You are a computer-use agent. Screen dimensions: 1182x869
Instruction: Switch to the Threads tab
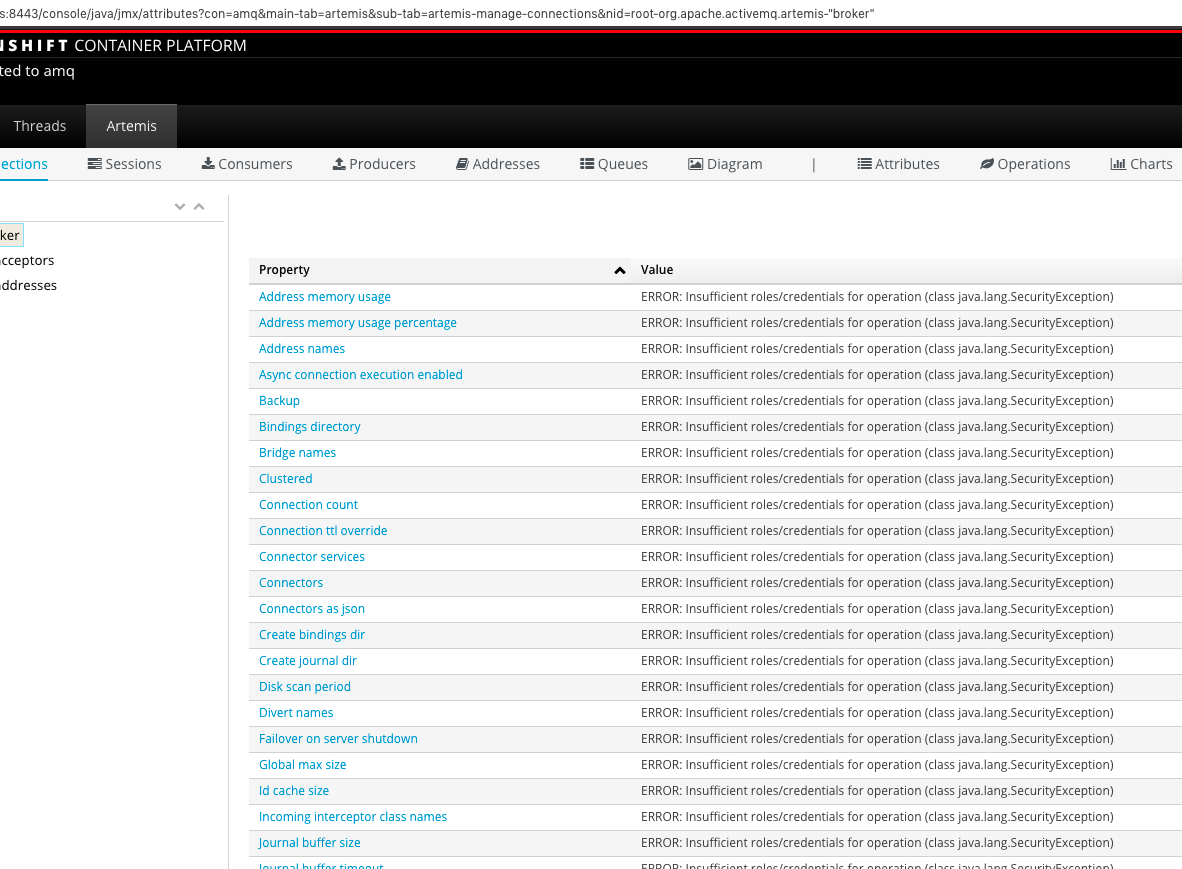[x=40, y=126]
